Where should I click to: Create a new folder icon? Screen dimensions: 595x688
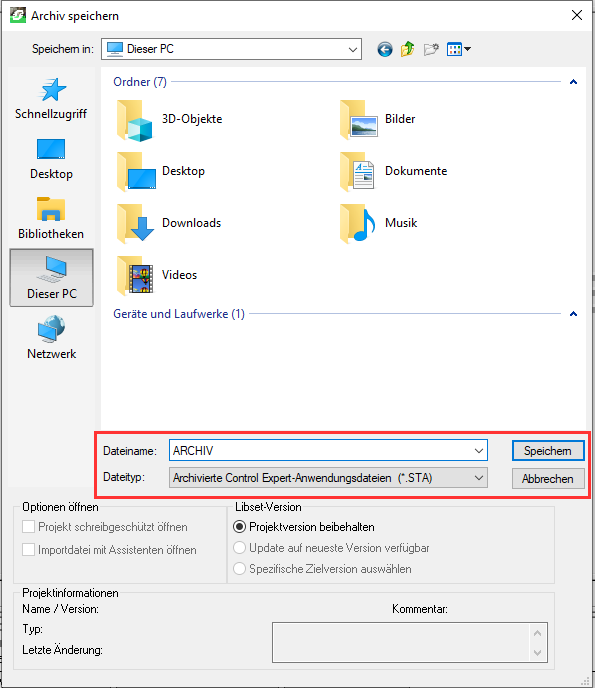click(431, 49)
